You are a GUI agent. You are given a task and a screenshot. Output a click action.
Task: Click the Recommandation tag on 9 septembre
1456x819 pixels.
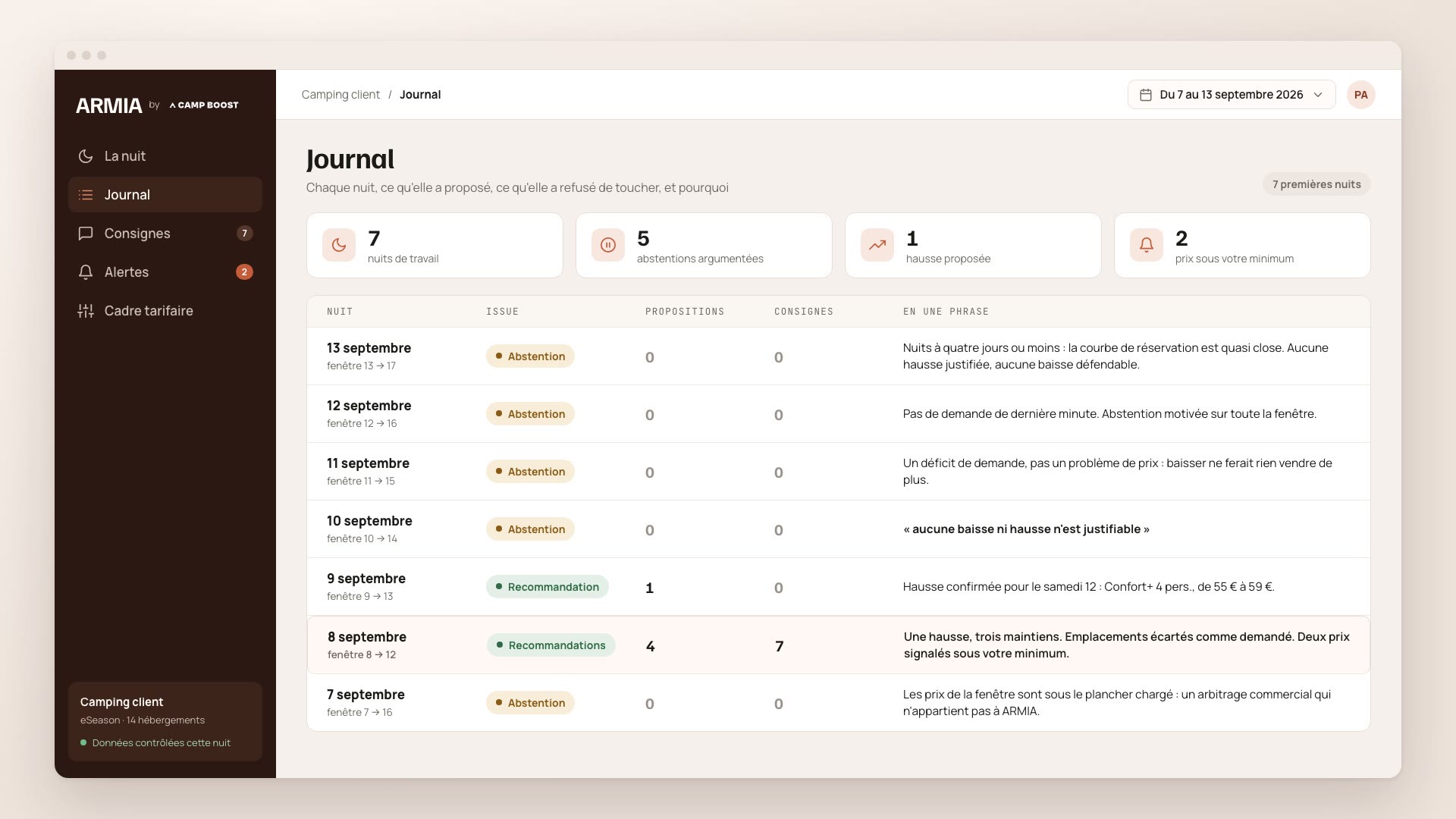548,587
